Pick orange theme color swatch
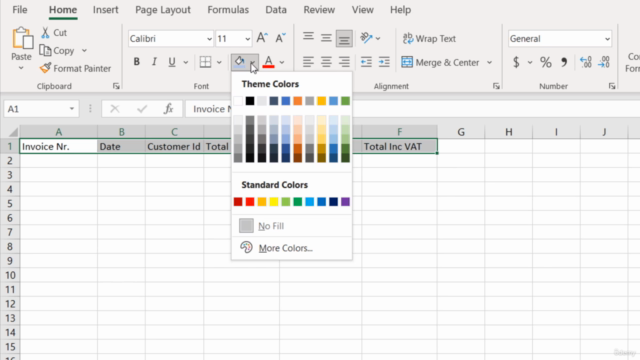This screenshot has height=360, width=640. (298, 100)
